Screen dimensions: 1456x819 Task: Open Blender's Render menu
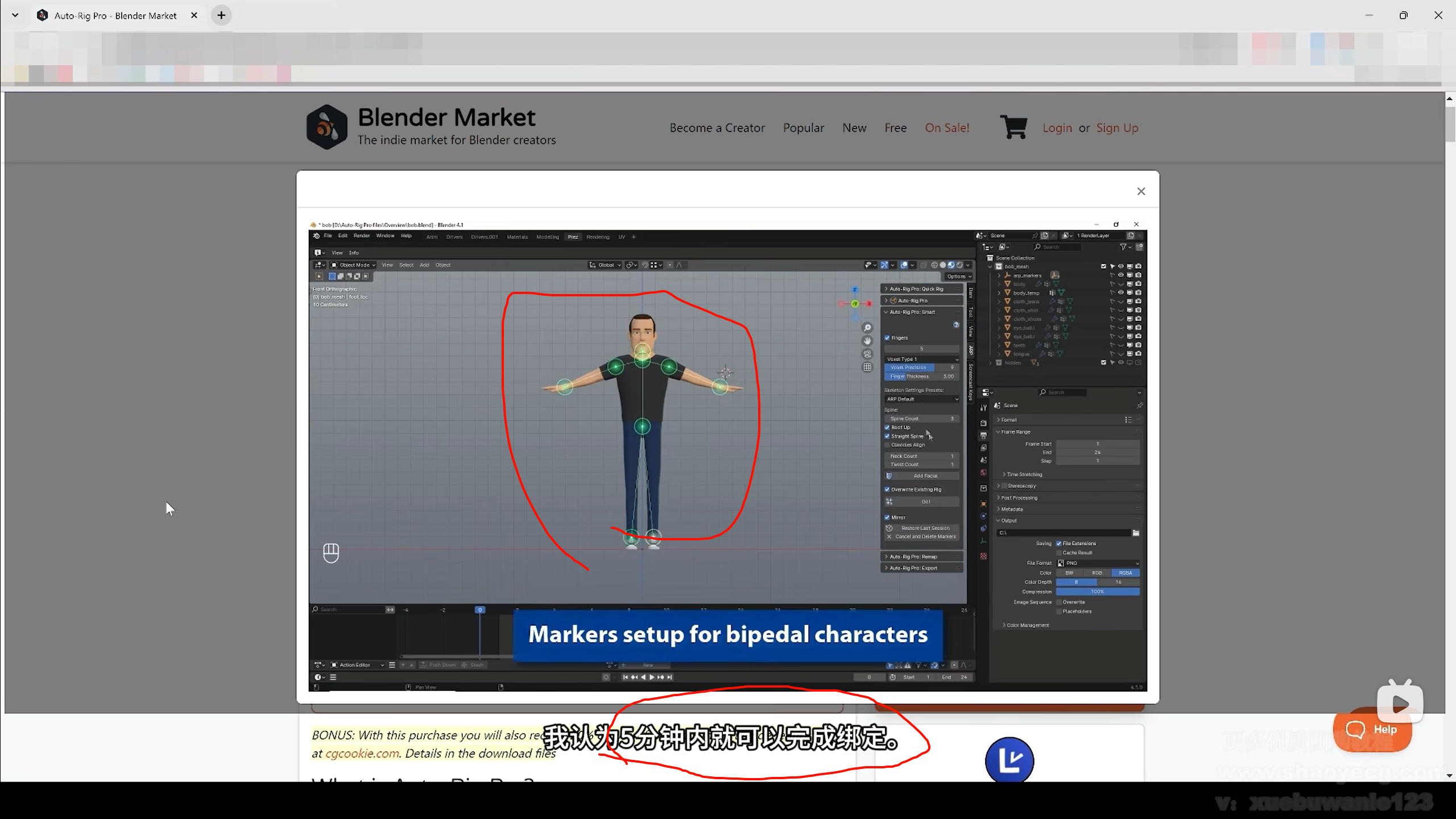(x=362, y=236)
